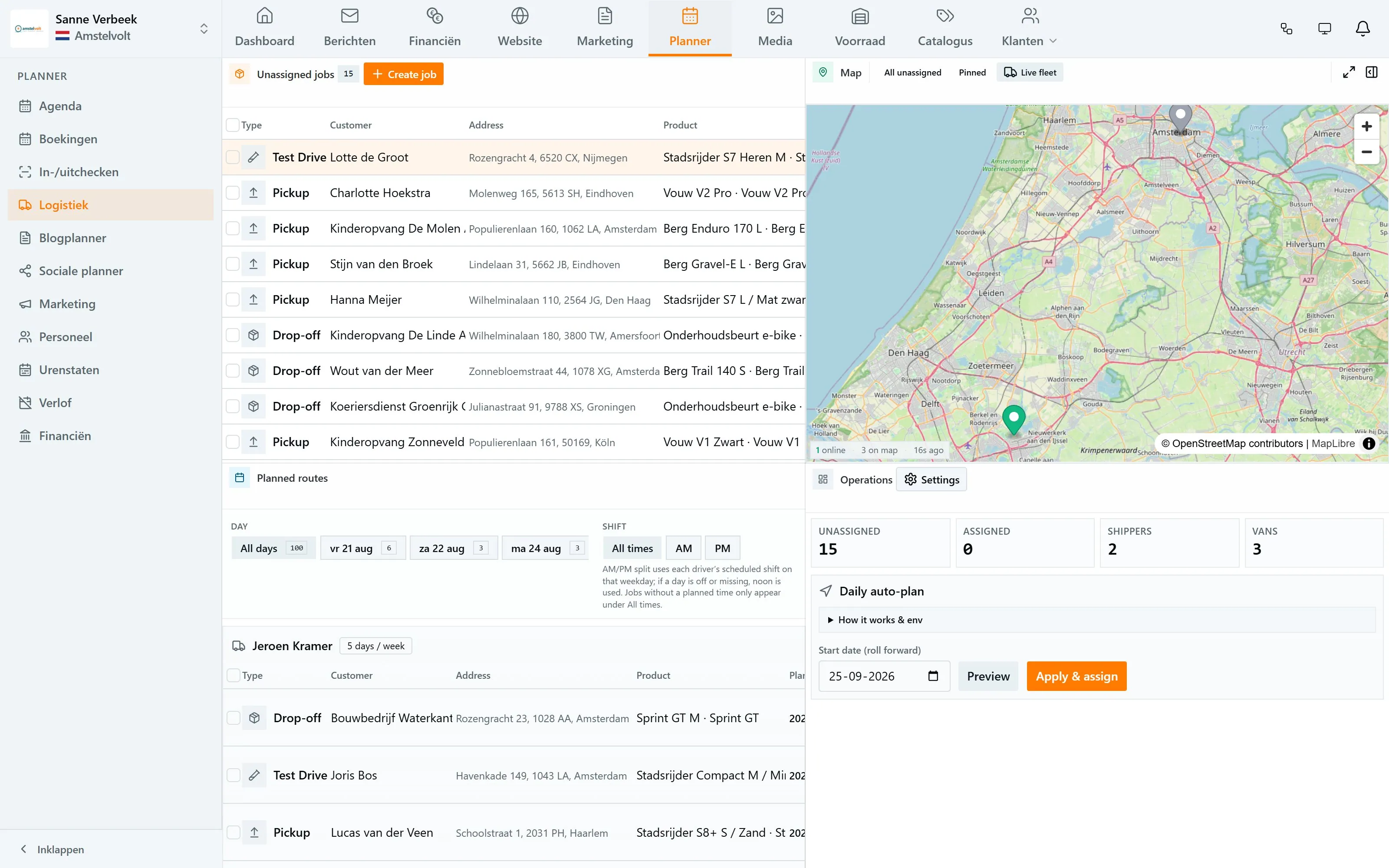Check the Kinderopvang De Molen pickup
The height and width of the screenshot is (868, 1389).
click(233, 228)
